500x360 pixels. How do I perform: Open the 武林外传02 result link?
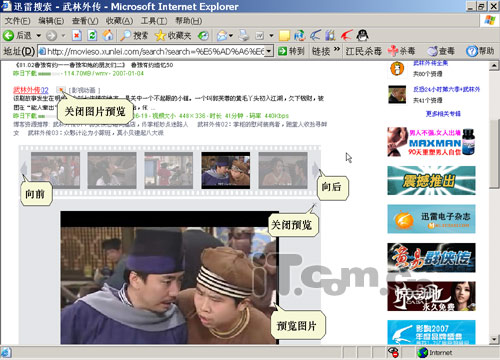pyautogui.click(x=31, y=90)
